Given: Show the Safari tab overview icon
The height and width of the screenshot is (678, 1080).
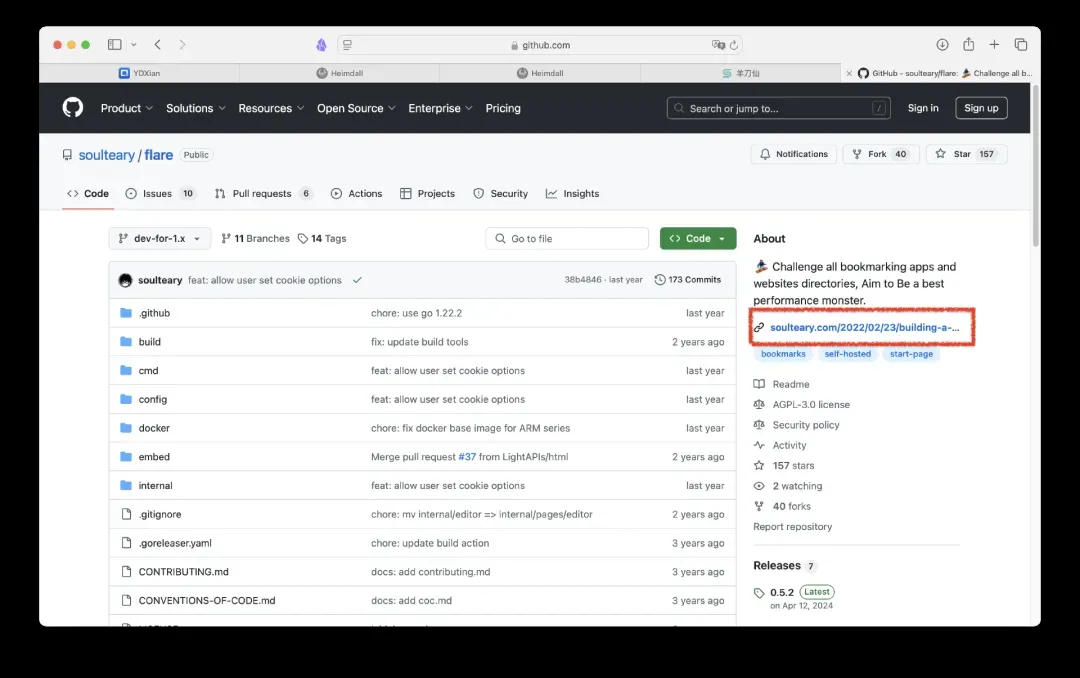Looking at the screenshot, I should pyautogui.click(x=1021, y=45).
